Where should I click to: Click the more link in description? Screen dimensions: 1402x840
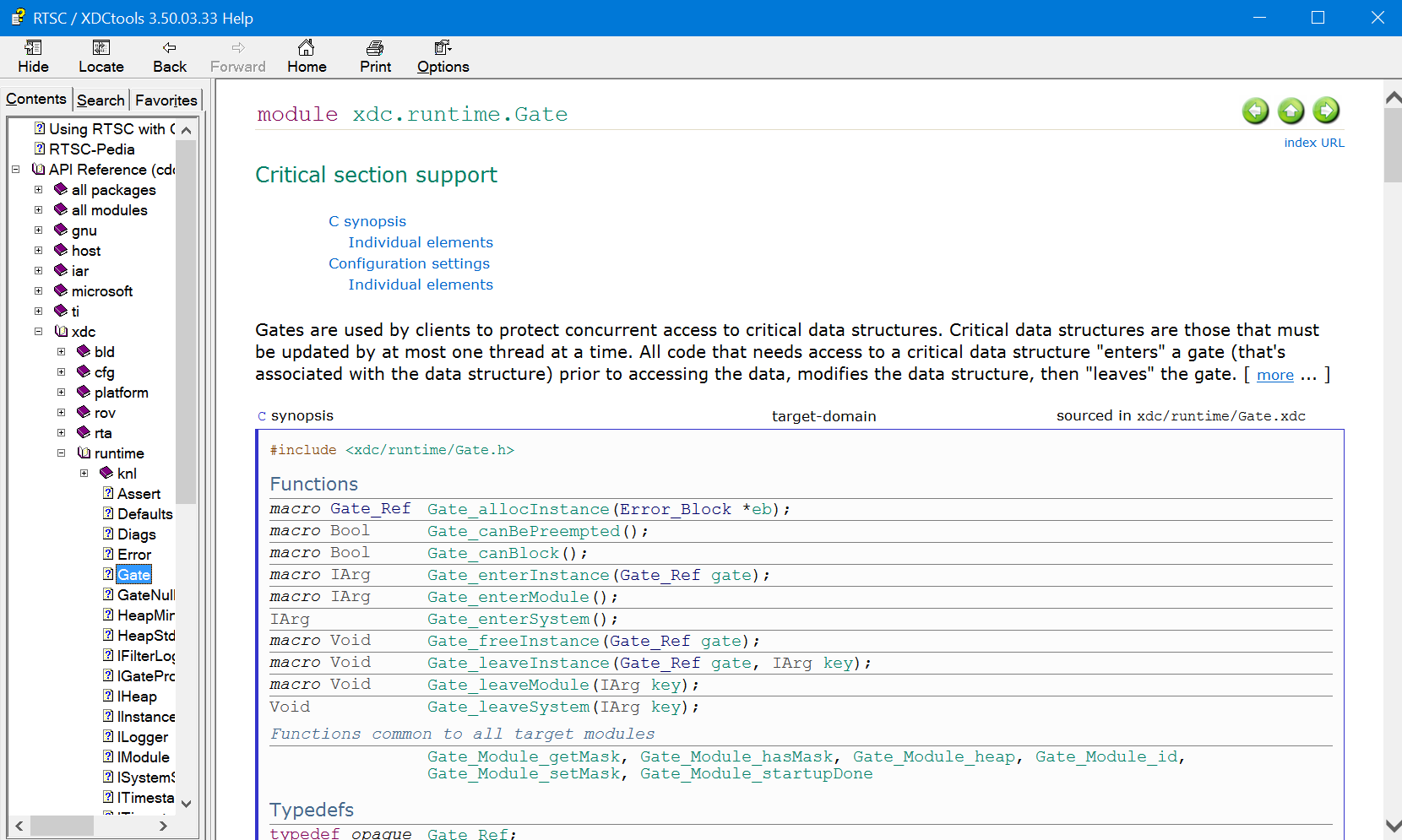click(1275, 375)
